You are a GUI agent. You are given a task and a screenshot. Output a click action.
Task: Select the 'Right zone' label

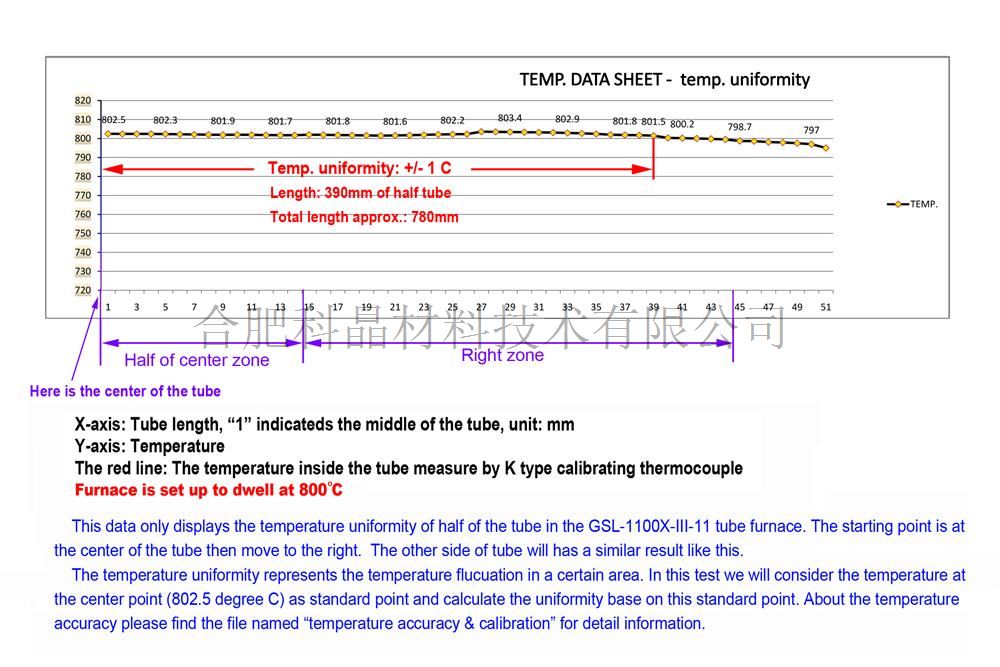(502, 355)
